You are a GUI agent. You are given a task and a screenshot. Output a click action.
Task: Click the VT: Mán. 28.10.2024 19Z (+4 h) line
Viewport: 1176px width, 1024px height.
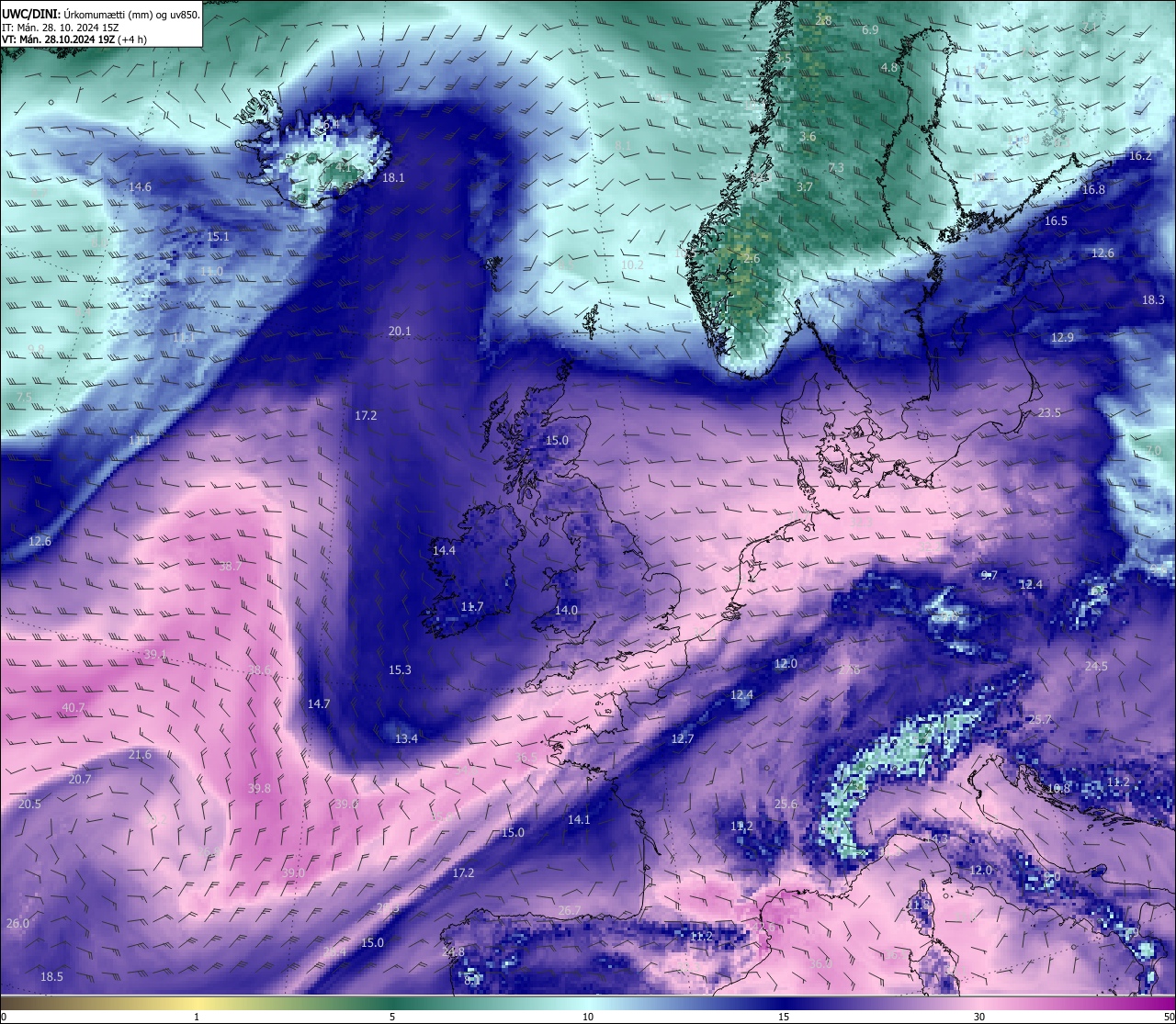pos(74,39)
